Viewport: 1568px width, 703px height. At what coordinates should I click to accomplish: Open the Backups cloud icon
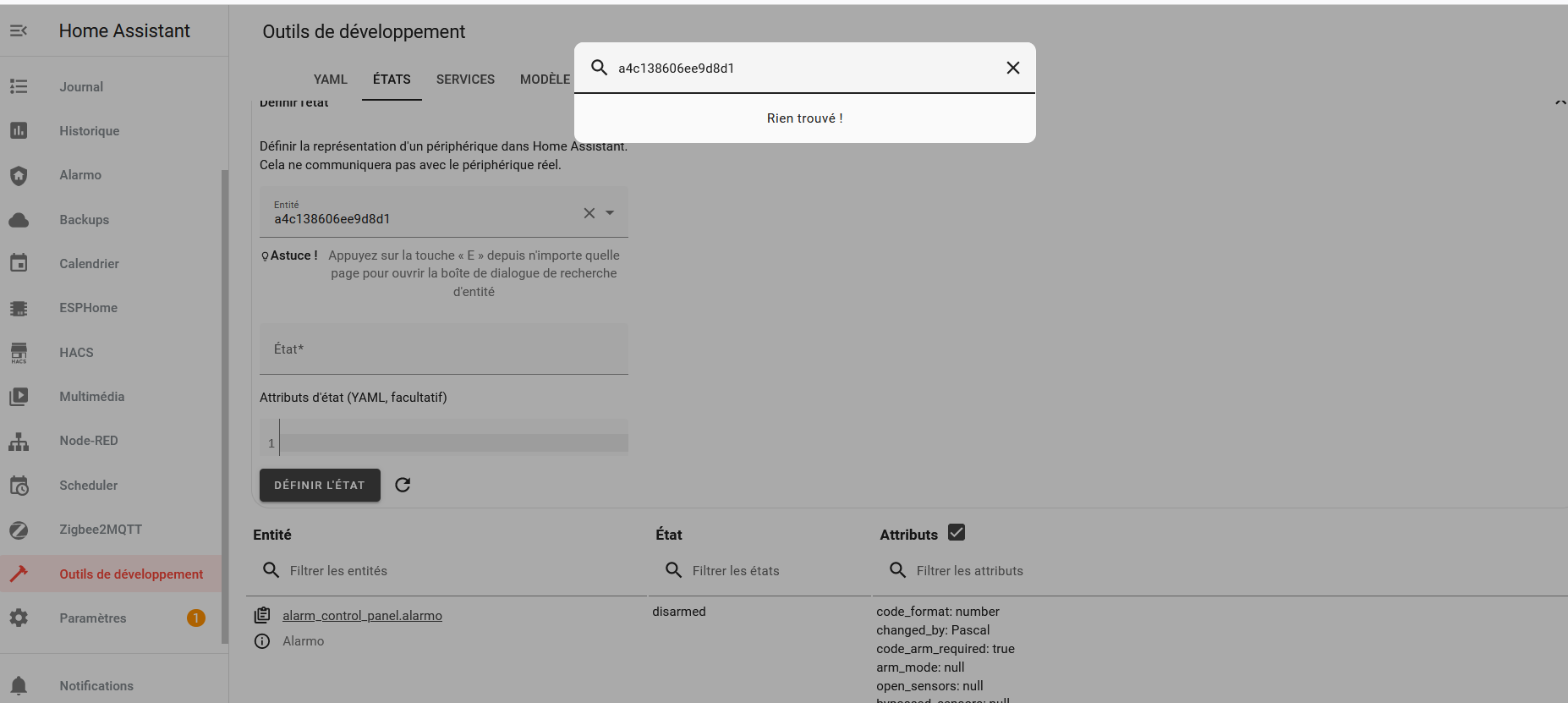tap(19, 220)
